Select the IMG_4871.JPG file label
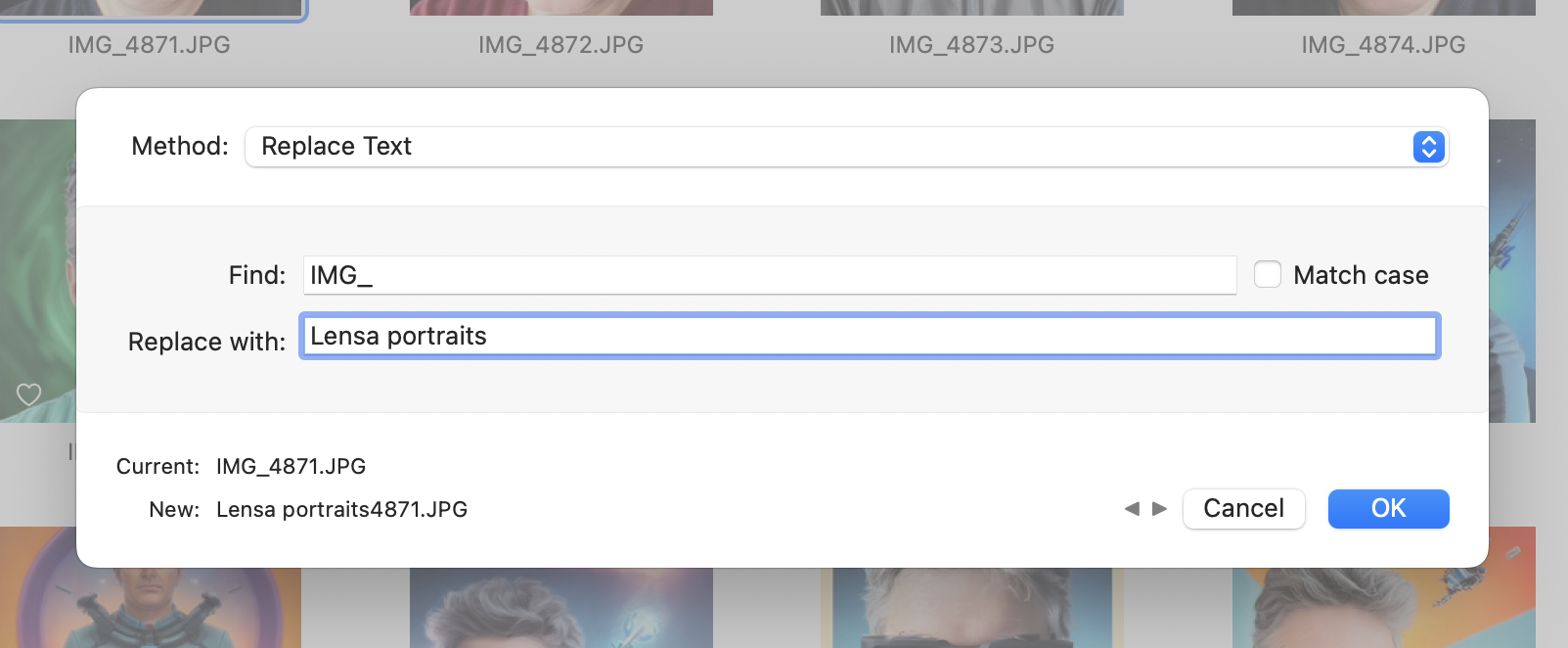Screen dimensions: 1568x648 (149, 45)
